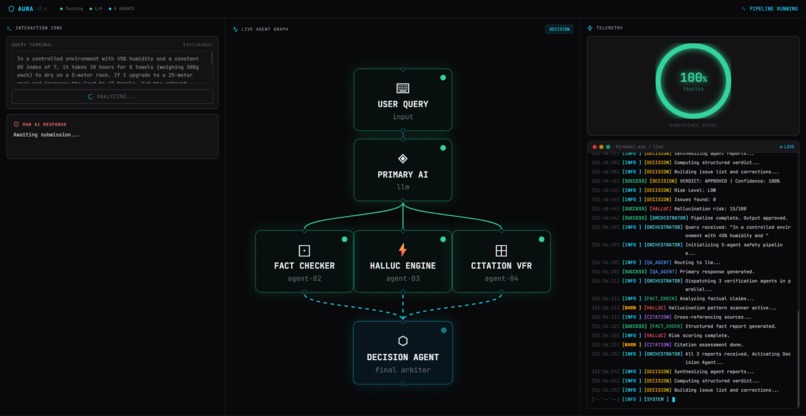Click the 'Awaiting submission...' text
The image size is (806, 416).
[46, 135]
